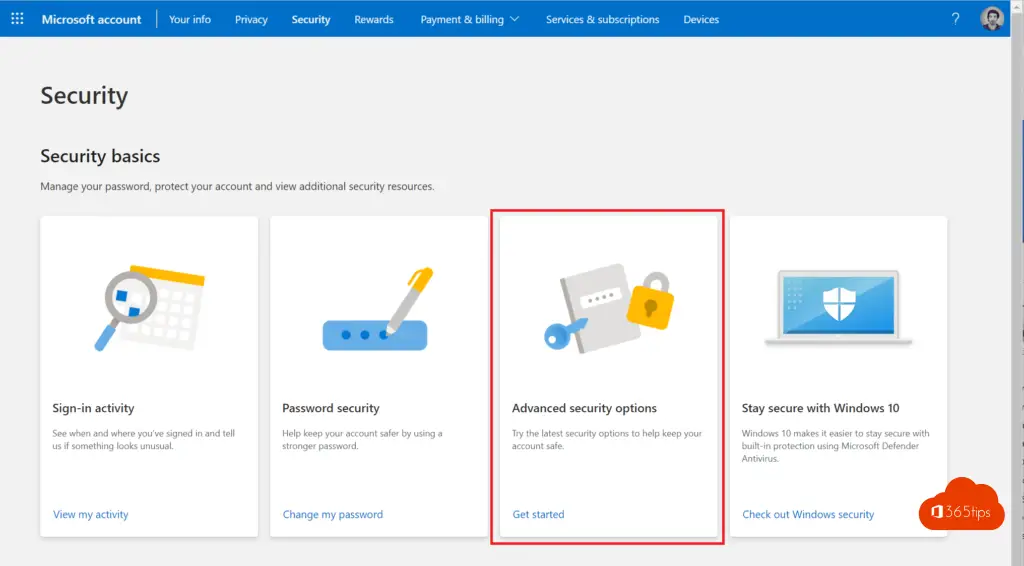Click the Password security pen illustration

(378, 309)
